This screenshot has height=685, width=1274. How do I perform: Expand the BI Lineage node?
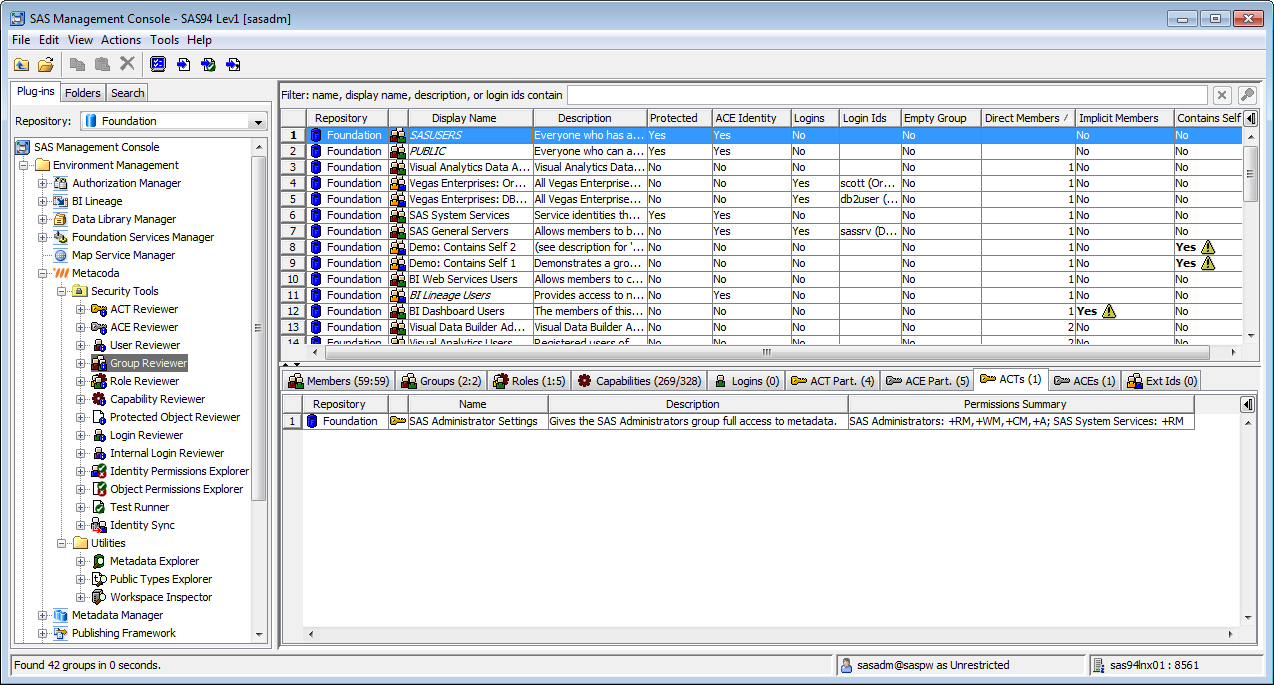(43, 201)
